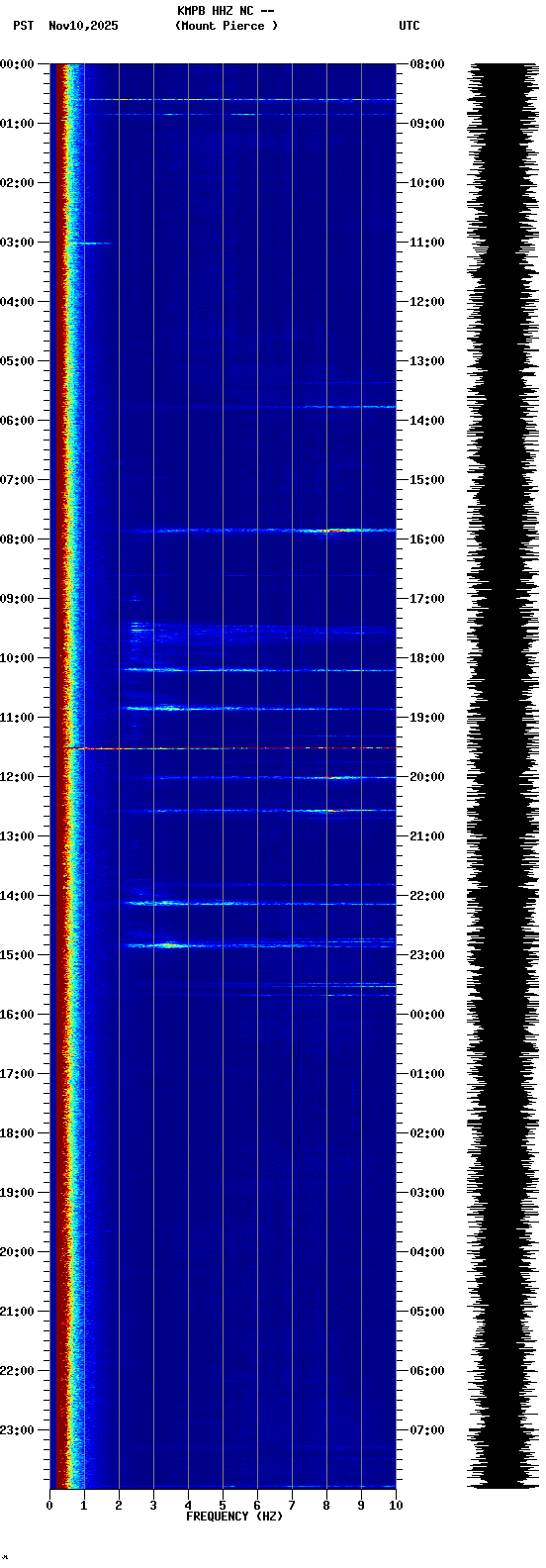Click the FREQUENCY (HZ) axis title
The height and width of the screenshot is (1568, 546).
point(234,1517)
